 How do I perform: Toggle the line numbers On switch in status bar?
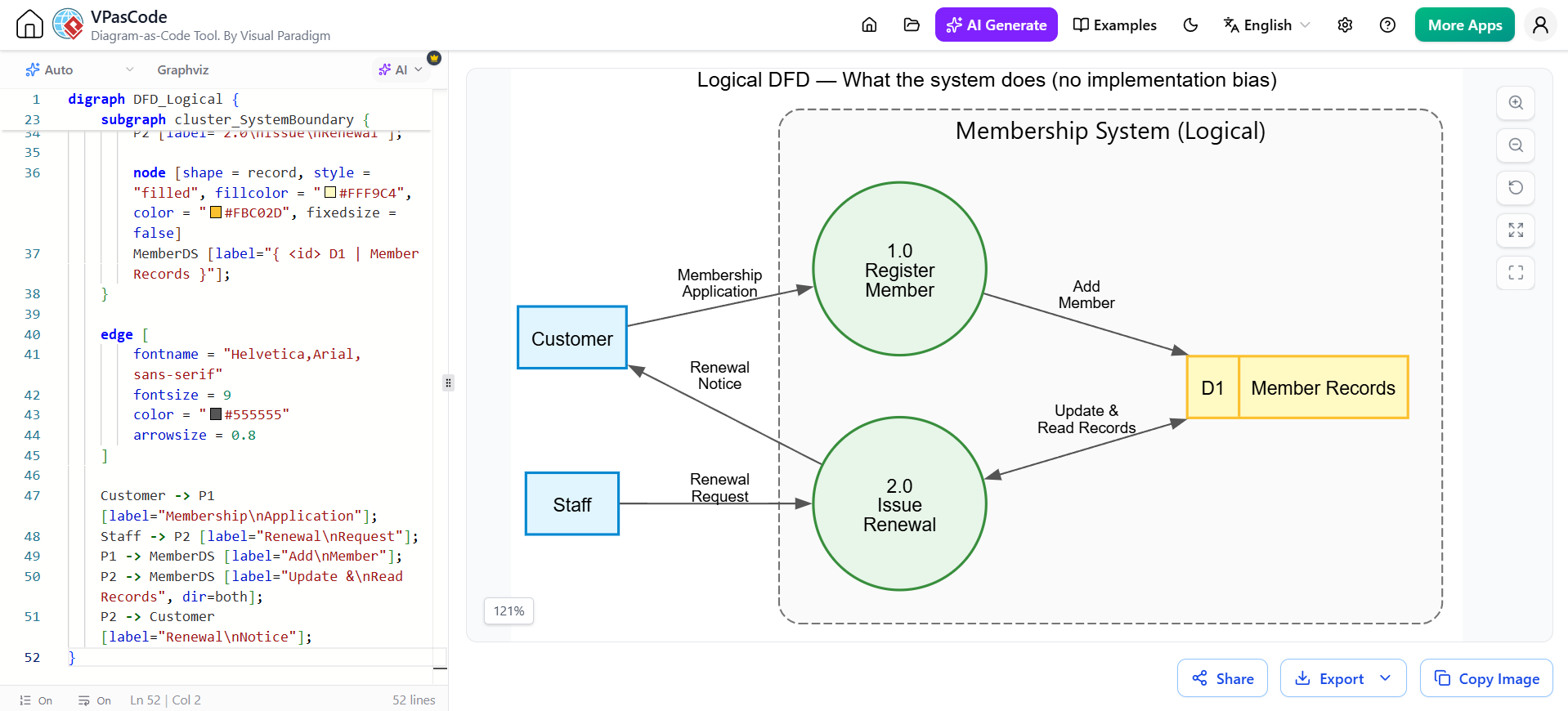36,700
